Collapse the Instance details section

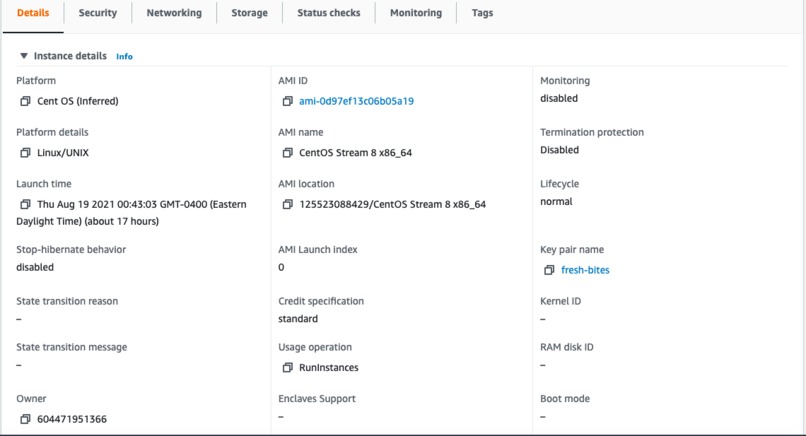pyautogui.click(x=24, y=56)
